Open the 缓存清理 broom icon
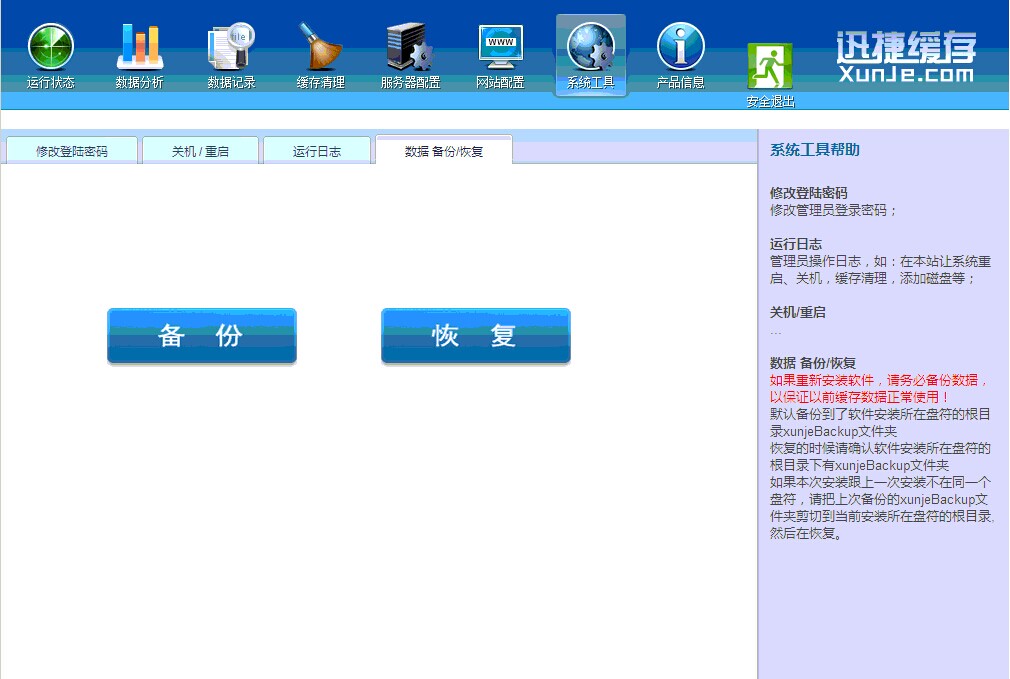 (320, 46)
